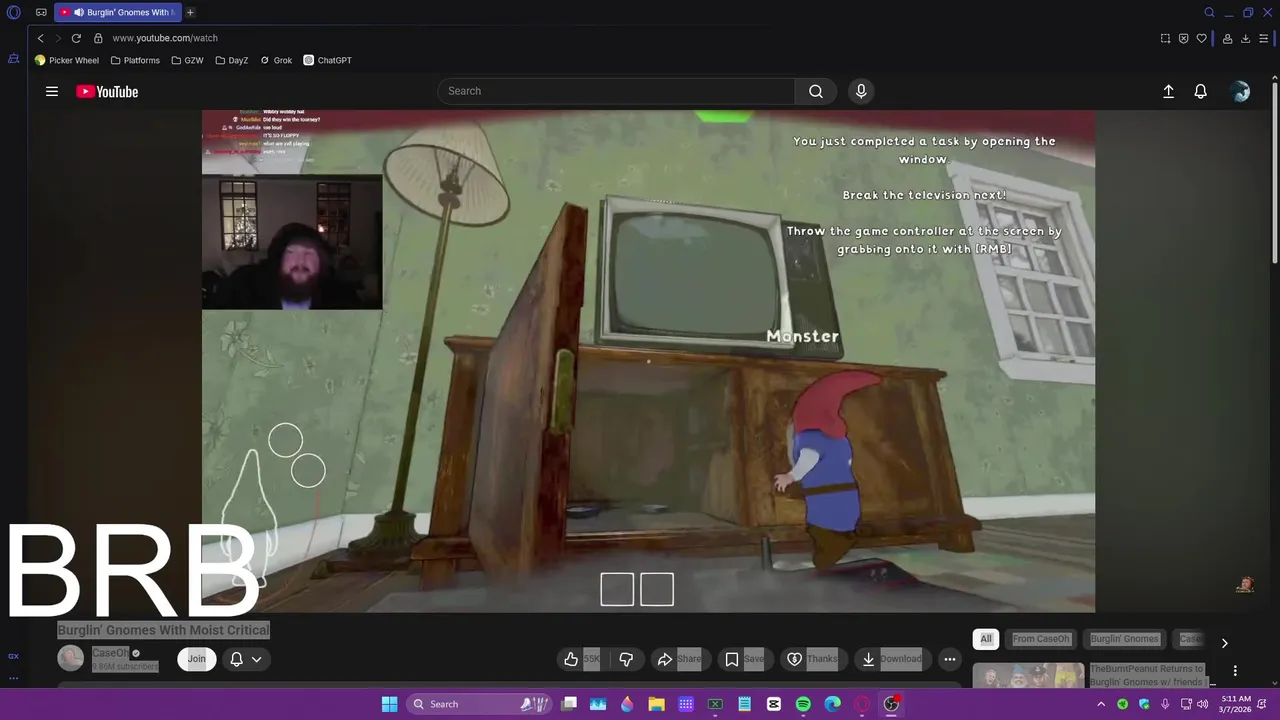Show hidden system tray icons
Viewport: 1280px width, 720px height.
tap(1101, 704)
